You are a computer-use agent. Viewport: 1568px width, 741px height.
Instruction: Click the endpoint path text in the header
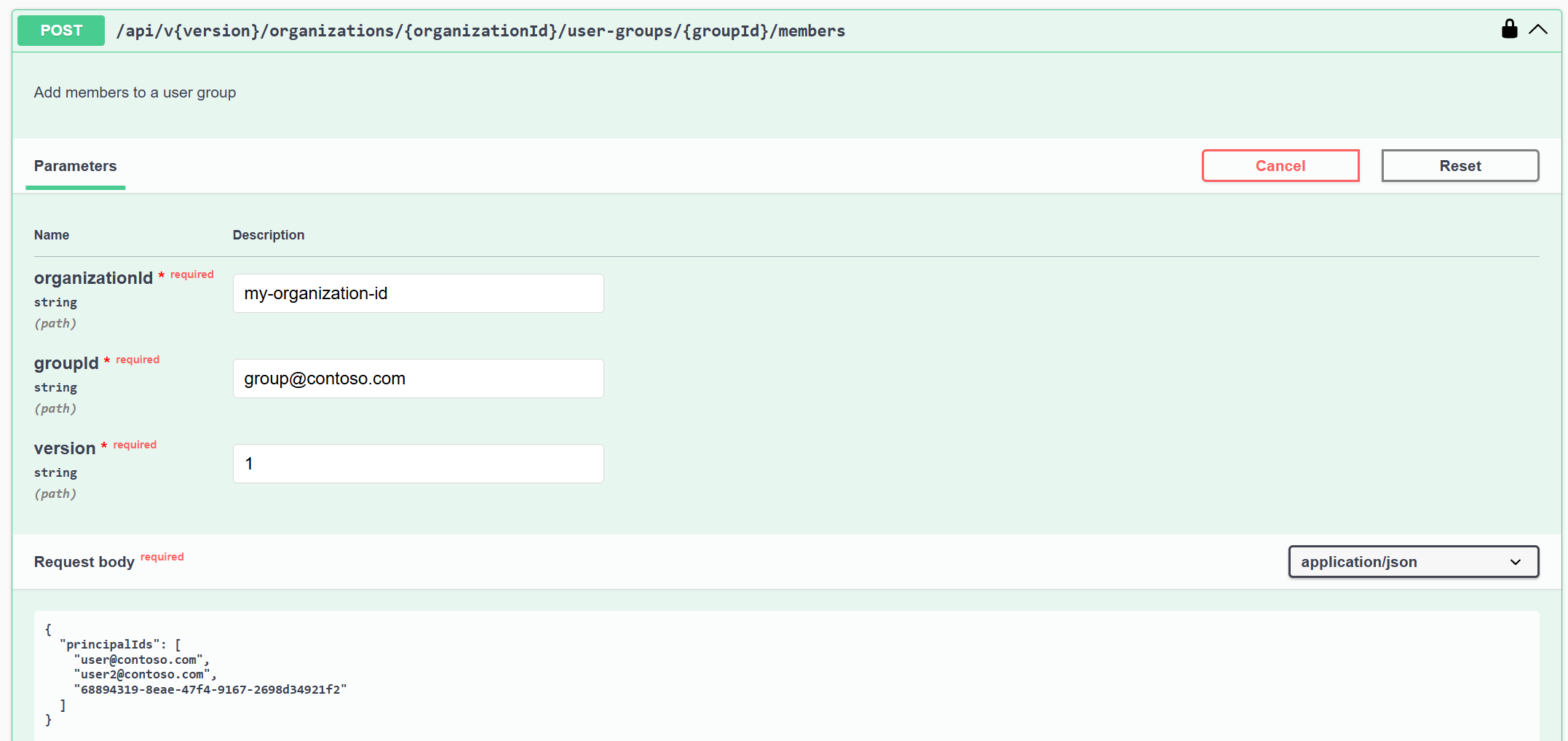pyautogui.click(x=480, y=31)
